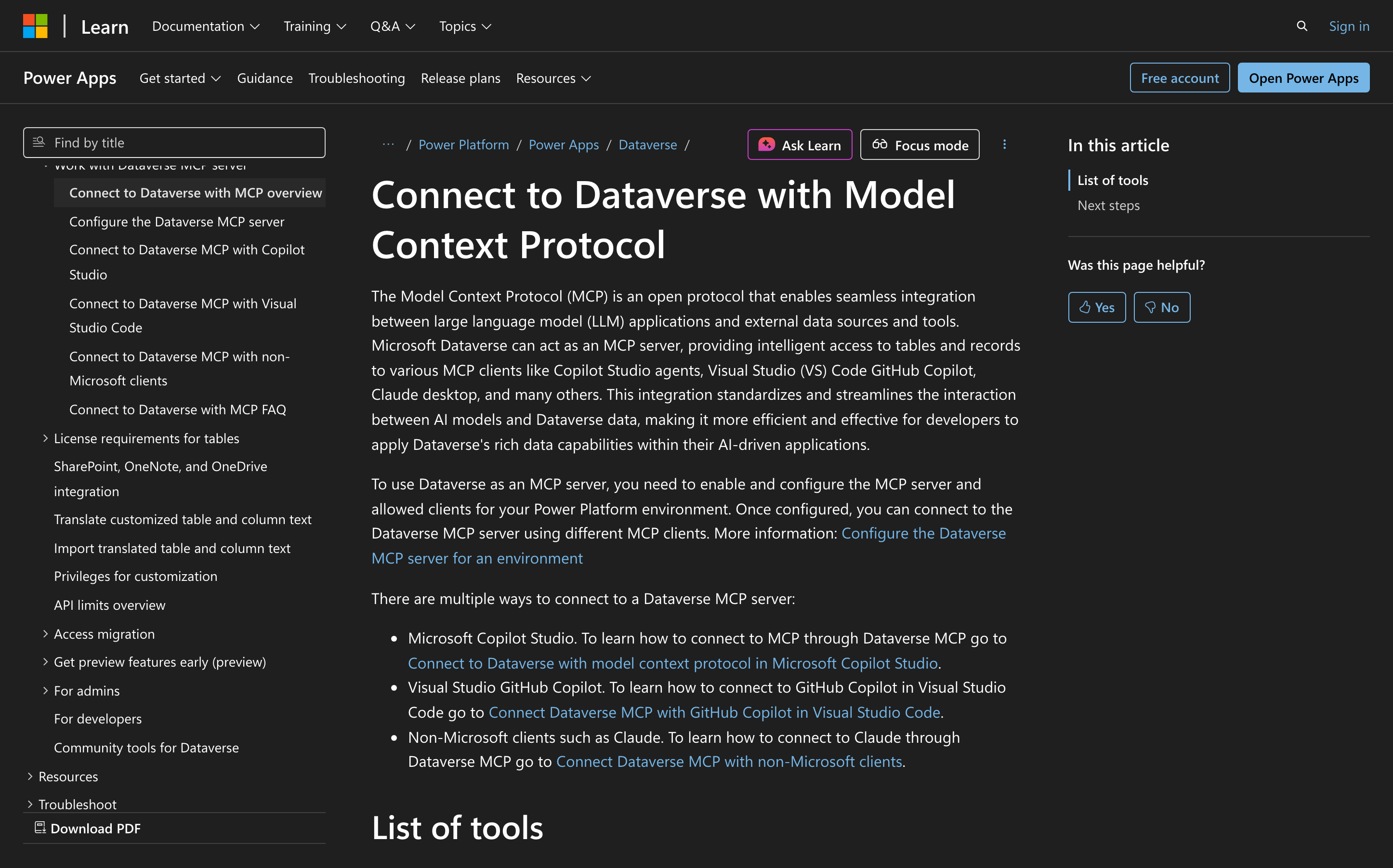Click the Focus mode glasses icon
Viewport: 1393px width, 868px height.
coord(880,145)
